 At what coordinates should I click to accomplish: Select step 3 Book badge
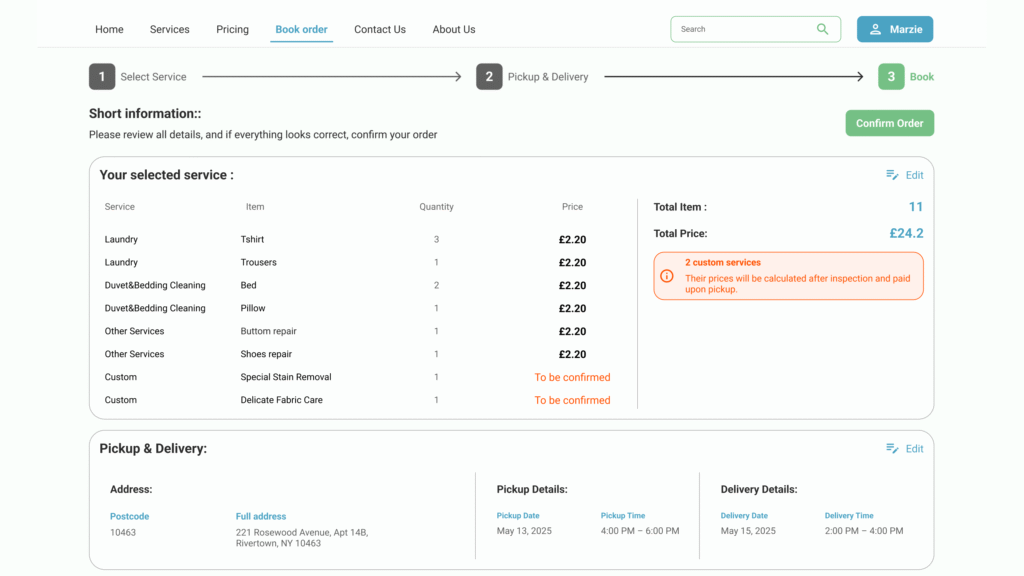tap(891, 77)
